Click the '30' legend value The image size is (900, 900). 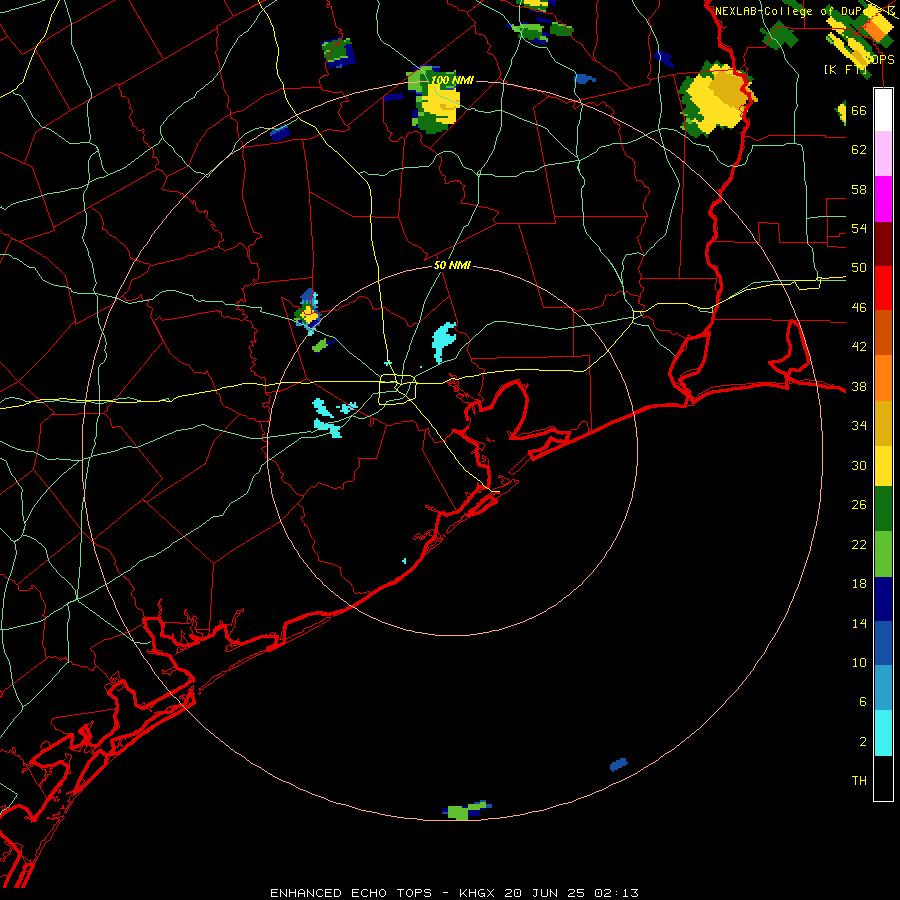tap(859, 465)
